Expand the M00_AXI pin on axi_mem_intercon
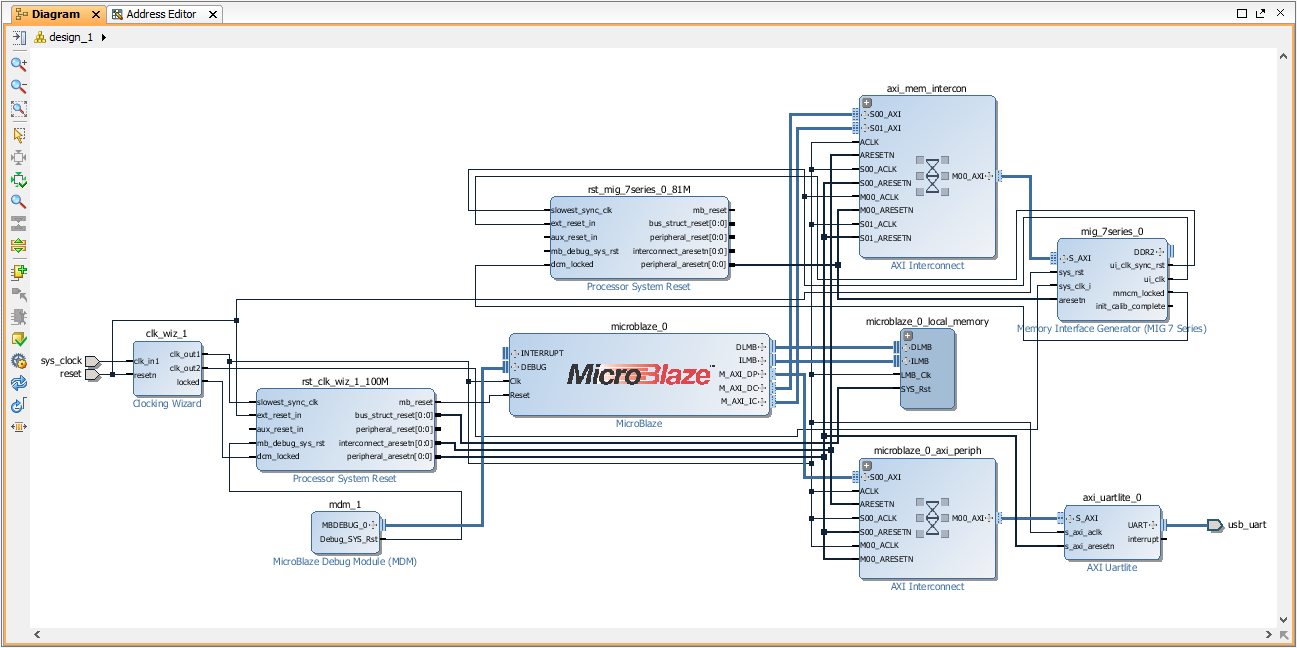Image resolution: width=1297 pixels, height=648 pixels. click(x=989, y=176)
